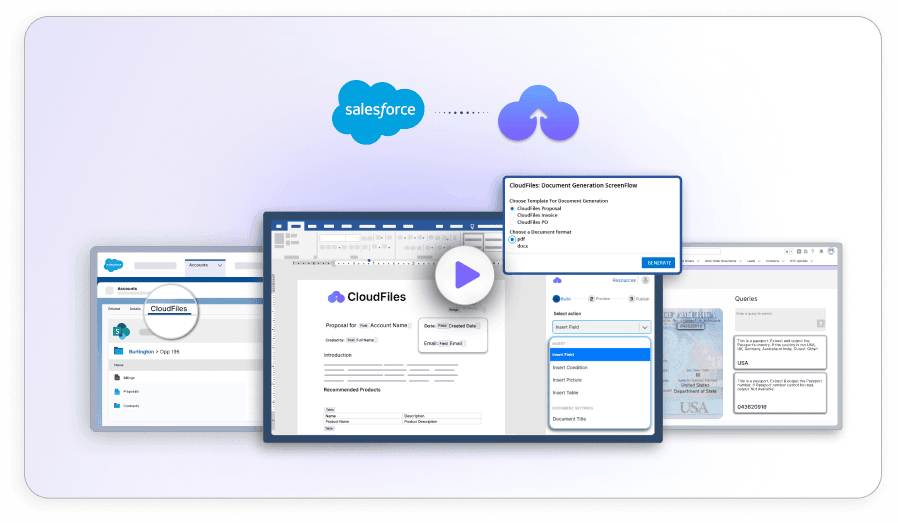898x523 pixels.
Task: Click the passport image thumbnail
Action: 693,364
